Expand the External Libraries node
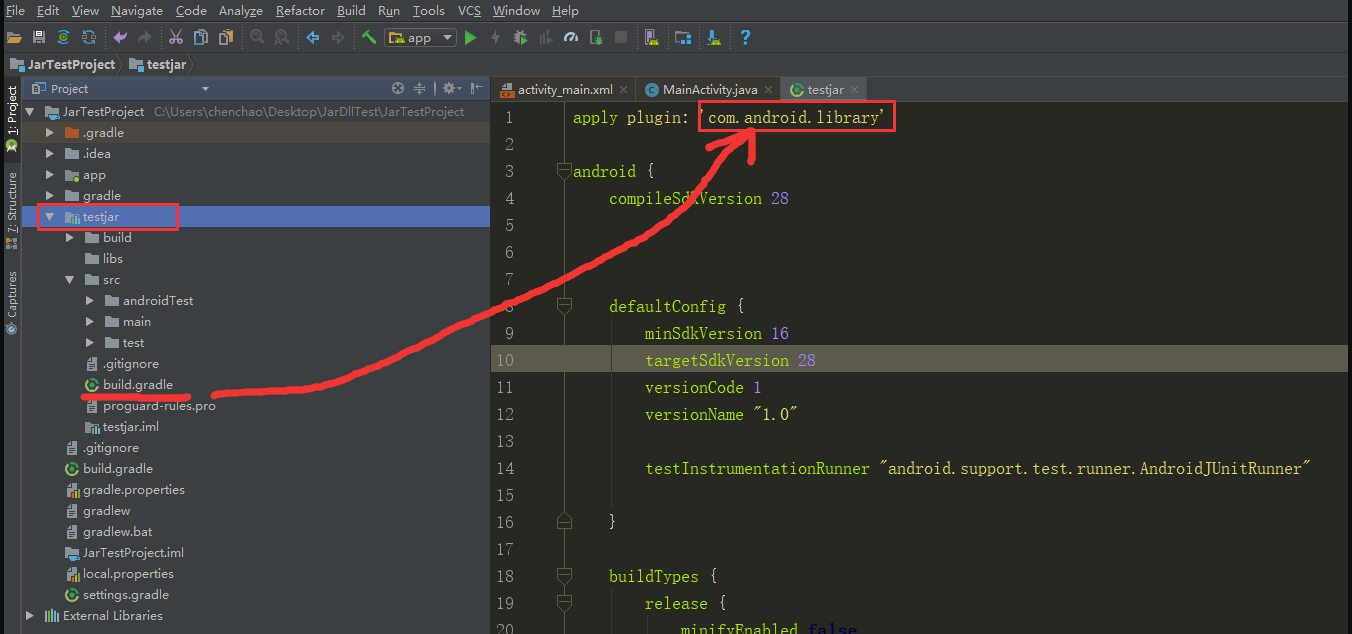Image resolution: width=1352 pixels, height=634 pixels. (x=29, y=616)
